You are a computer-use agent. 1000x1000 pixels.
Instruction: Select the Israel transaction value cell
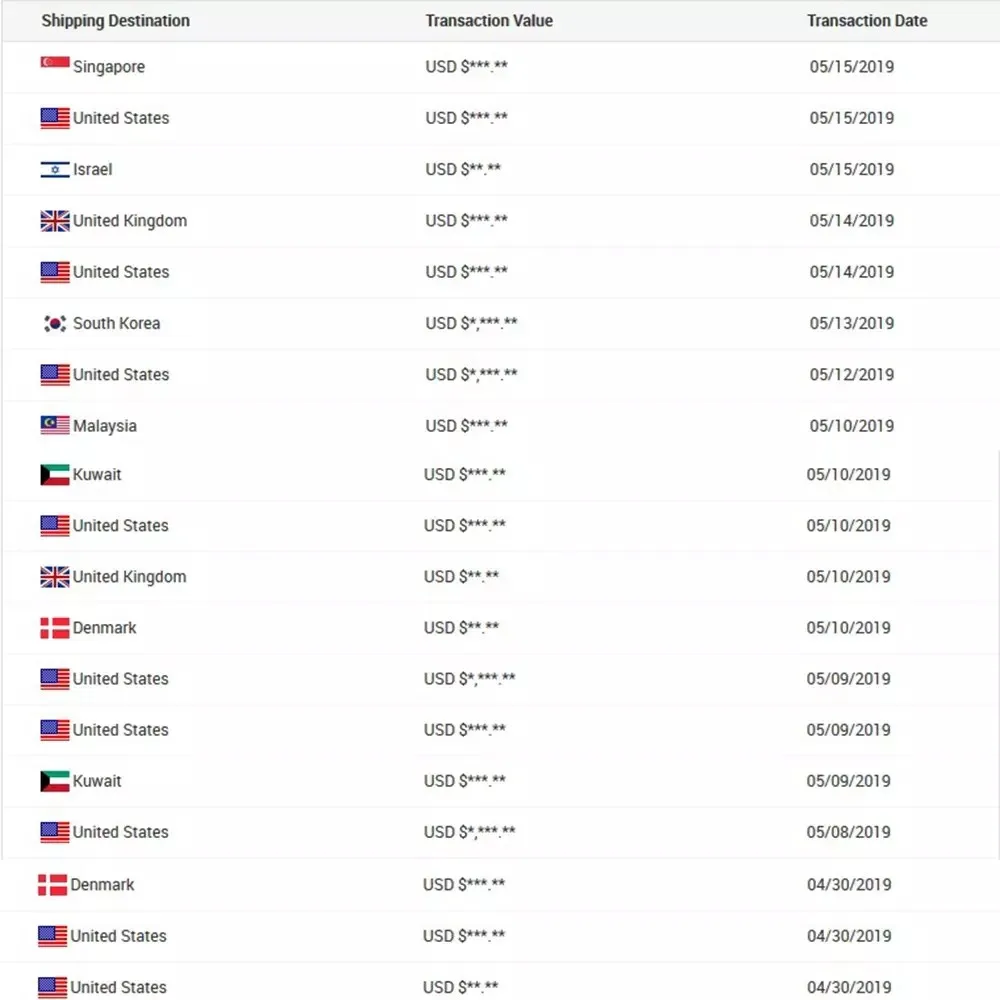tap(463, 169)
